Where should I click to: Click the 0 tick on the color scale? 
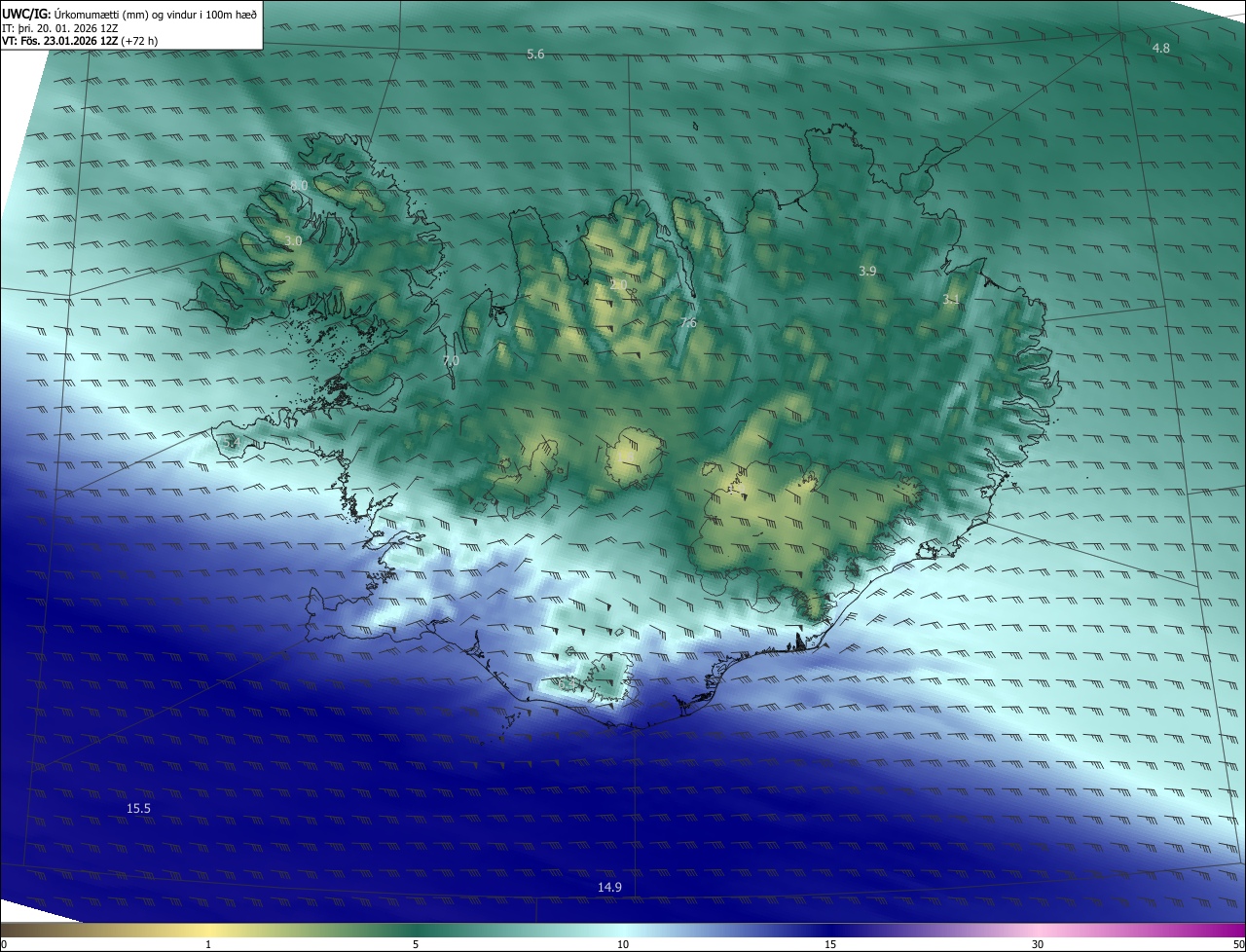4,944
